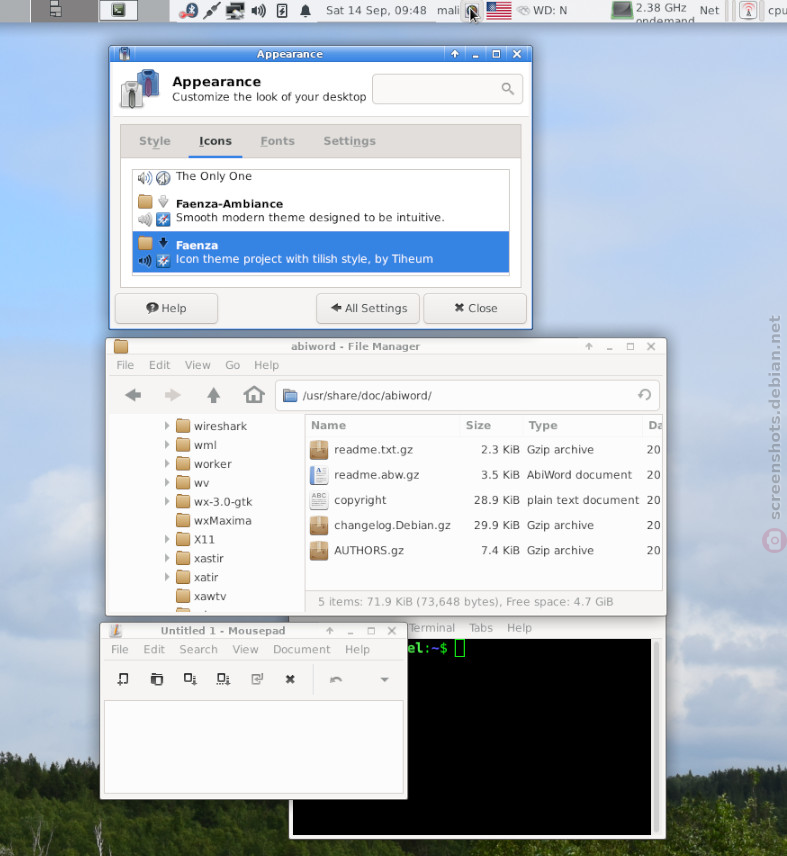Click the volume speaker icon in the panel
787x856 pixels.
coord(258,10)
